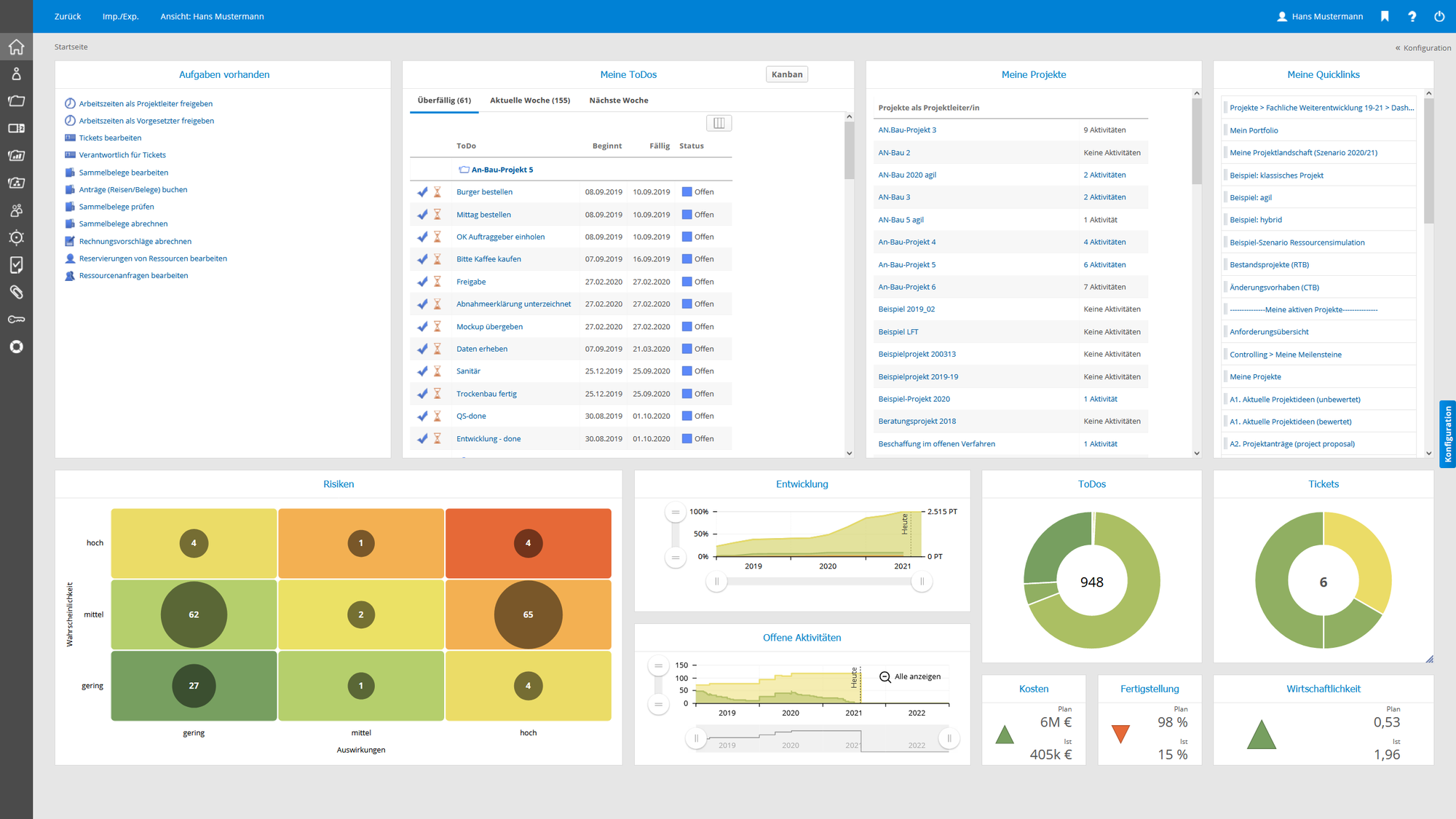Mark Burger bestellen todo as done
The width and height of the screenshot is (1456, 819).
click(x=422, y=192)
